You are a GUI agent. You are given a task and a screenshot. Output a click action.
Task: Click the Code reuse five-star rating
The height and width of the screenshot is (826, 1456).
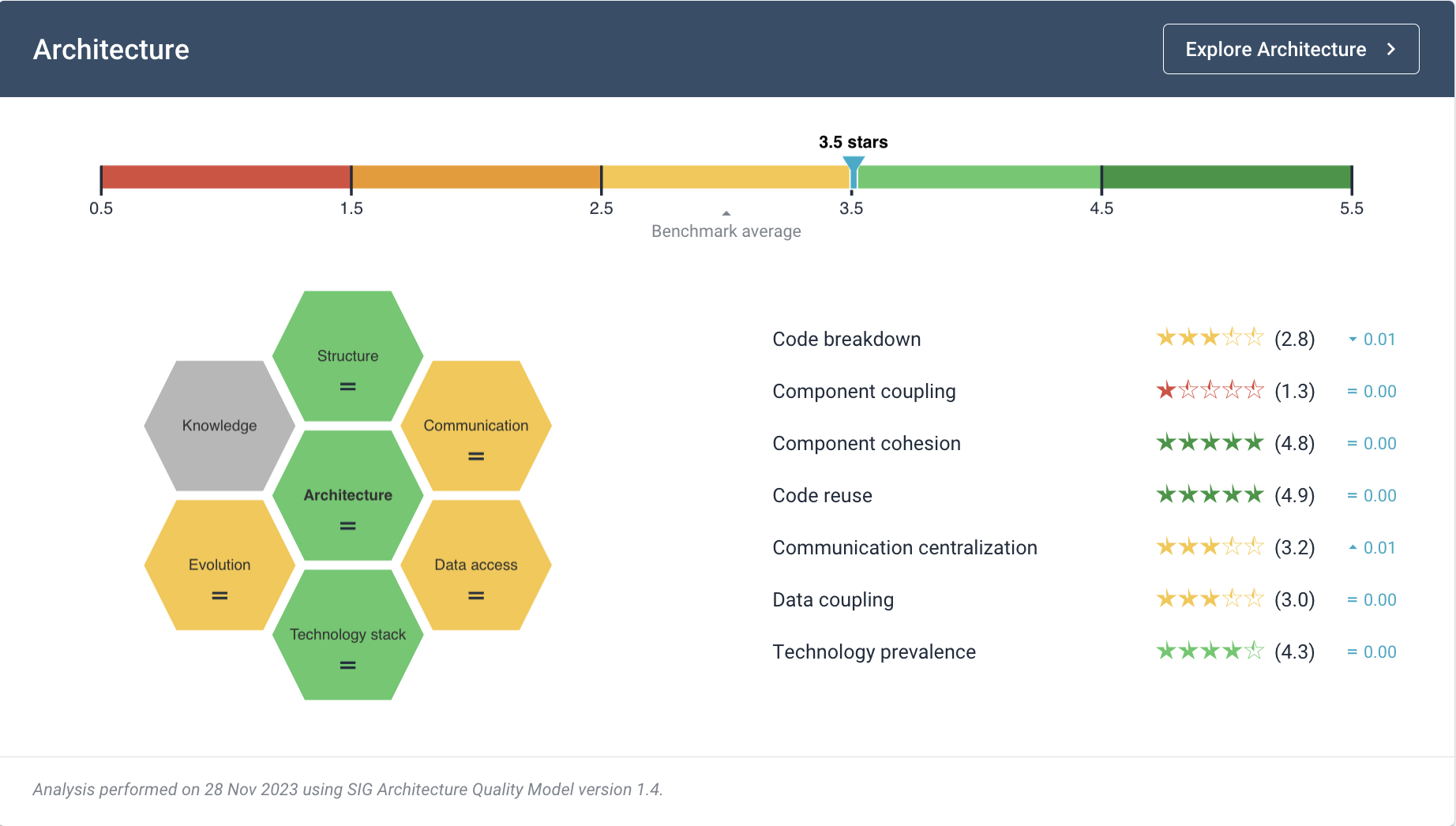tap(1210, 494)
